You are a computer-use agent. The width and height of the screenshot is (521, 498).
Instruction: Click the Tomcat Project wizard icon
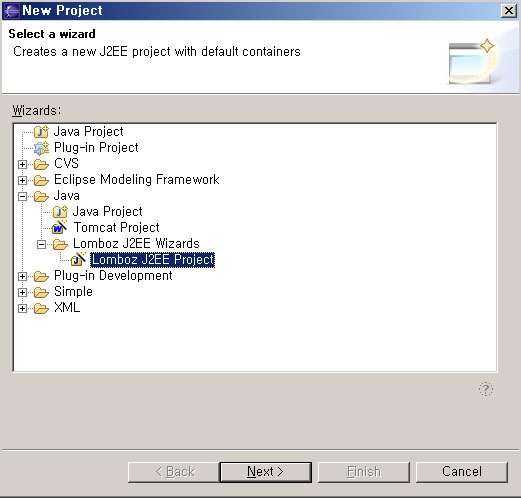pyautogui.click(x=60, y=227)
